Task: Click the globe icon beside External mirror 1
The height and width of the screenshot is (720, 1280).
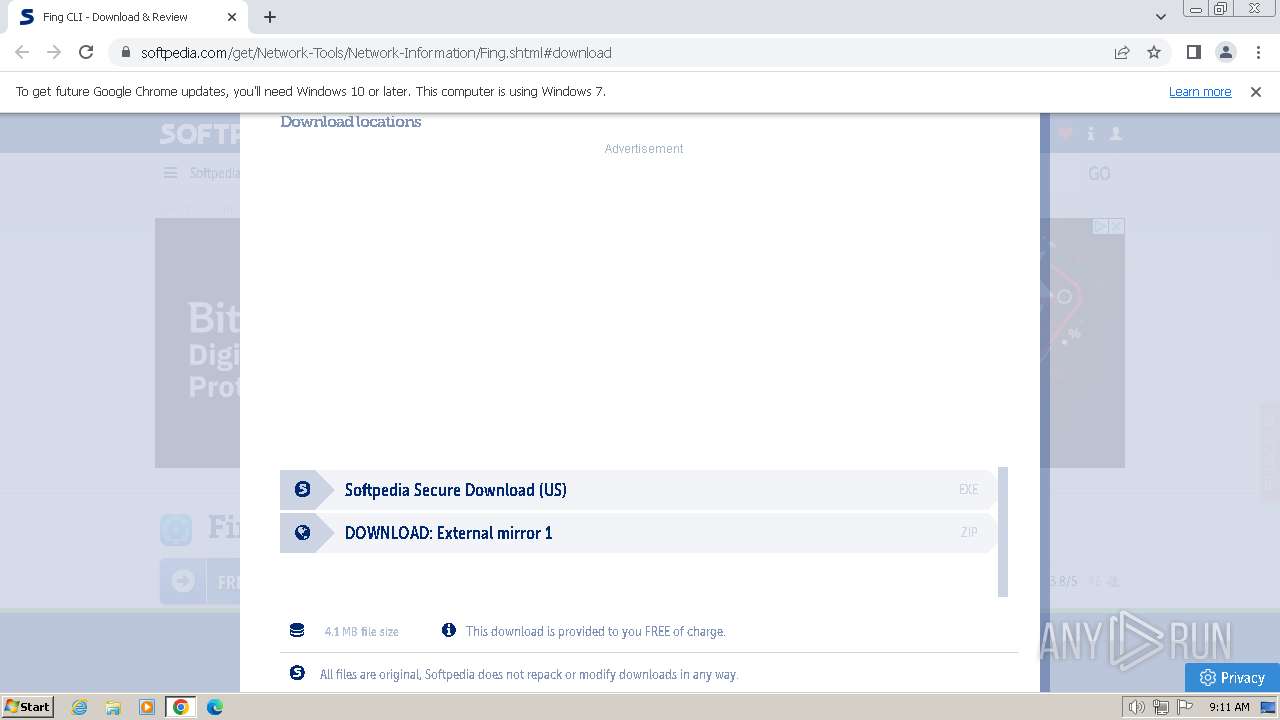Action: tap(302, 532)
